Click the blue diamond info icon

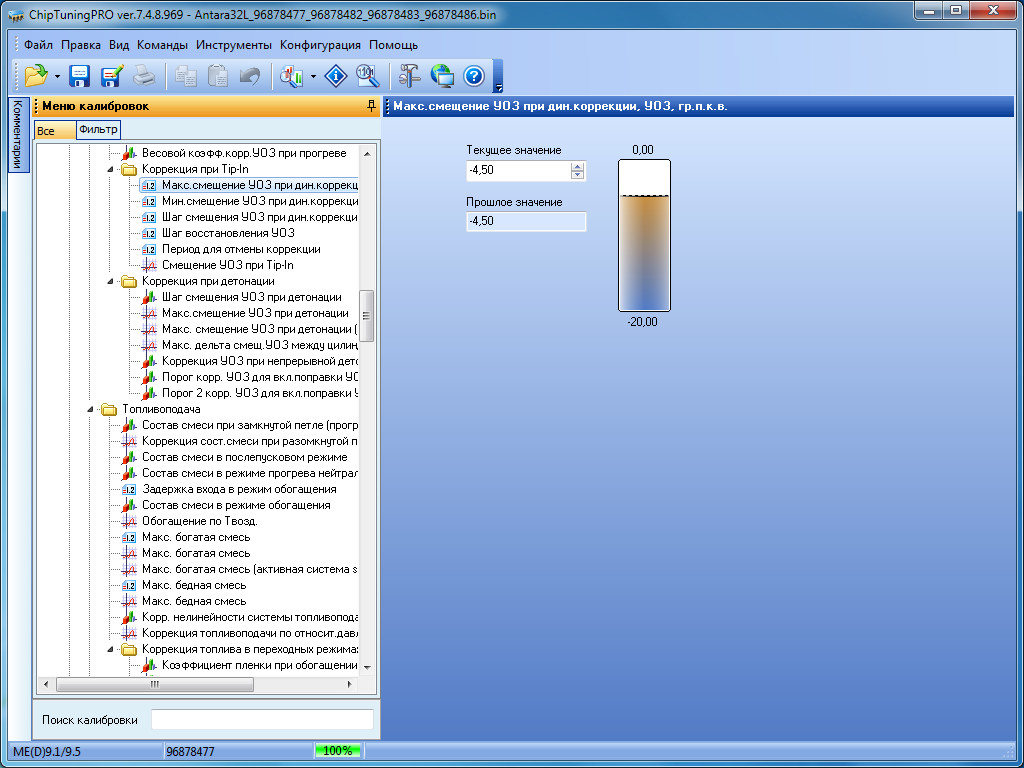point(337,75)
